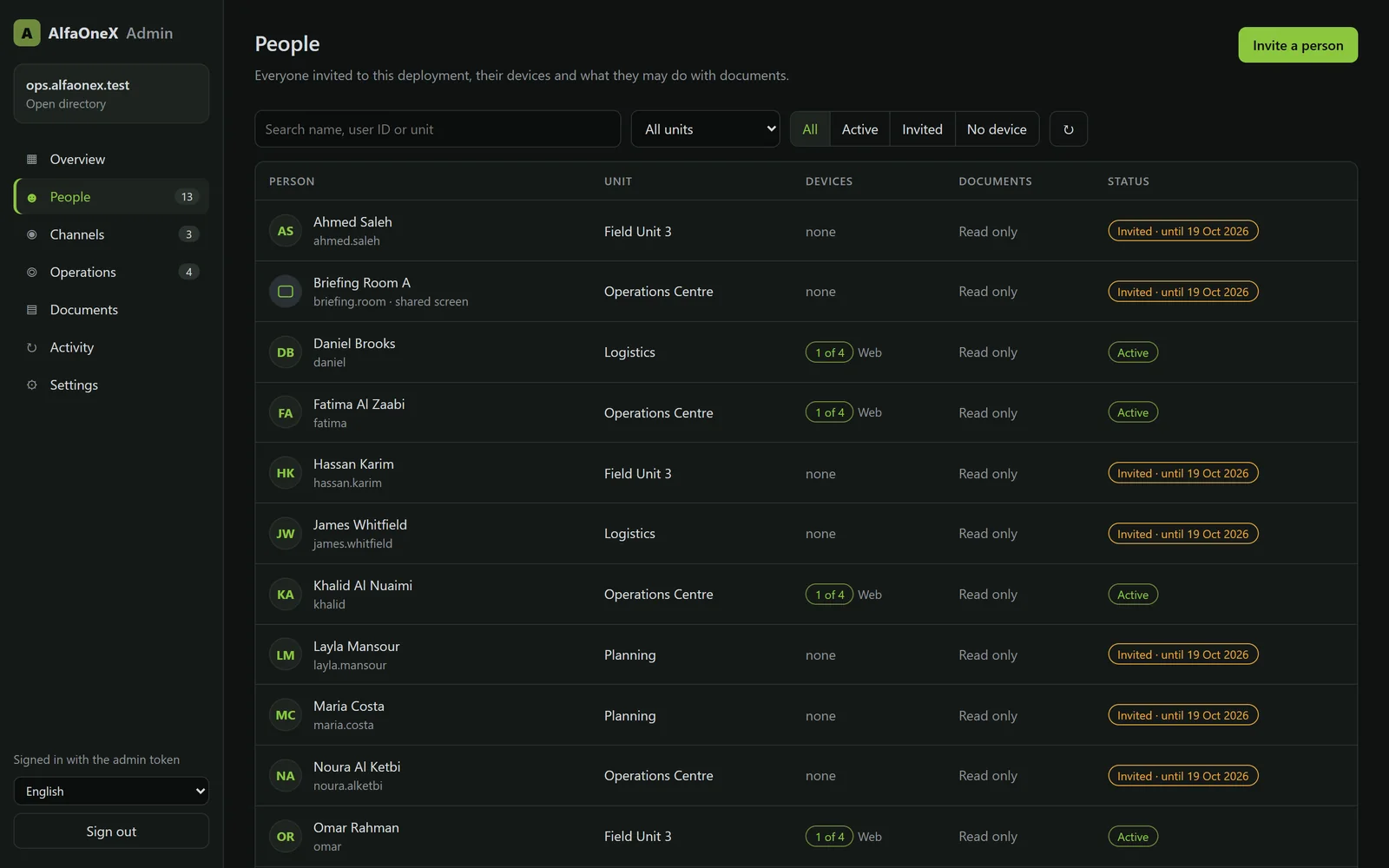Click Fatima Al Zaabi's FA avatar

click(x=286, y=413)
